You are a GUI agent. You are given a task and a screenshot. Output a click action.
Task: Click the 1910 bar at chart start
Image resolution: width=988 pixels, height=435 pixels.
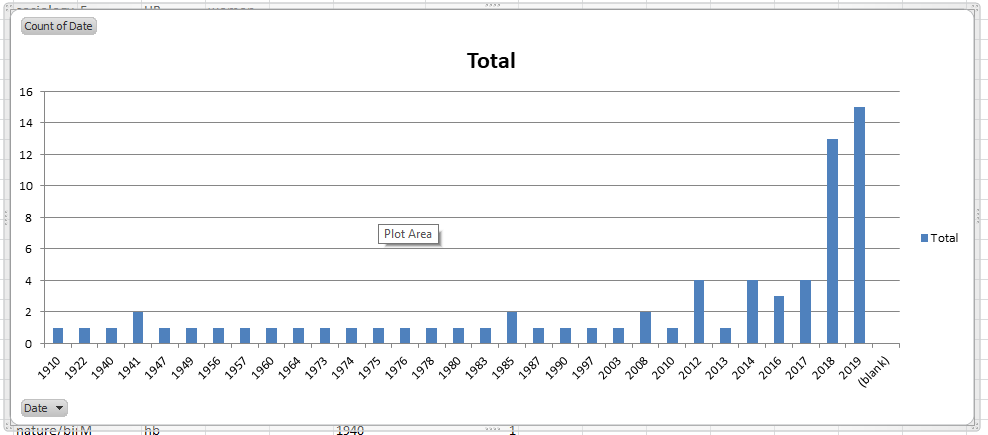pos(58,336)
